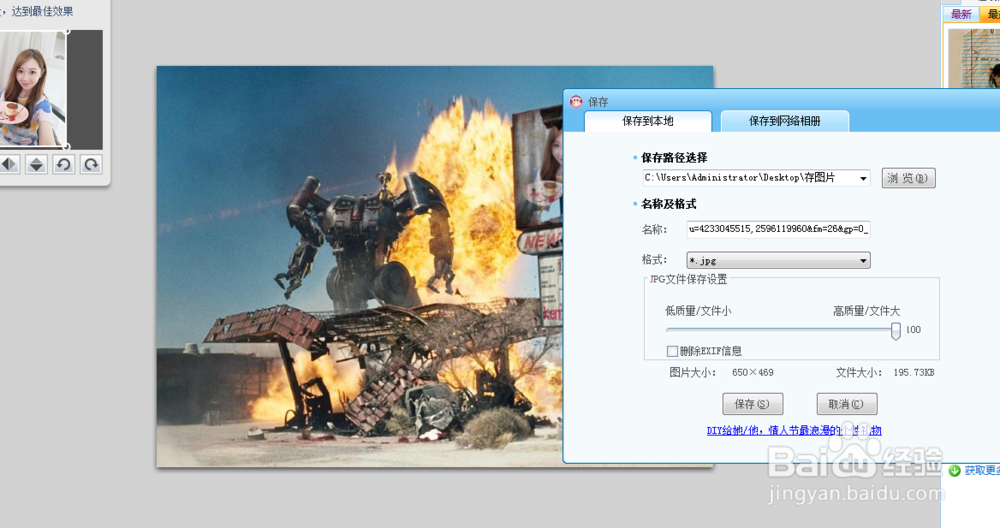This screenshot has width=1000, height=528.
Task: Click in the 名称 file name field
Action: 778,229
